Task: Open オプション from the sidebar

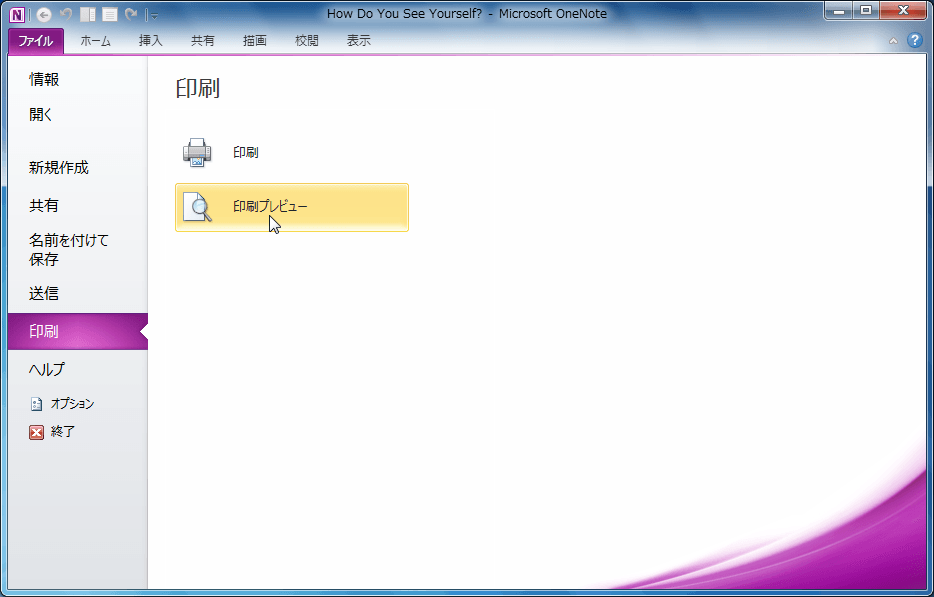Action: [73, 404]
